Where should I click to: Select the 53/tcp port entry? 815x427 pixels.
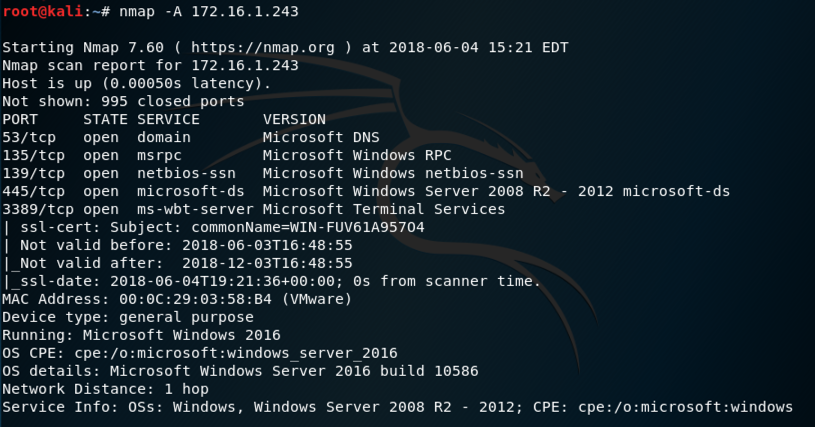point(27,137)
